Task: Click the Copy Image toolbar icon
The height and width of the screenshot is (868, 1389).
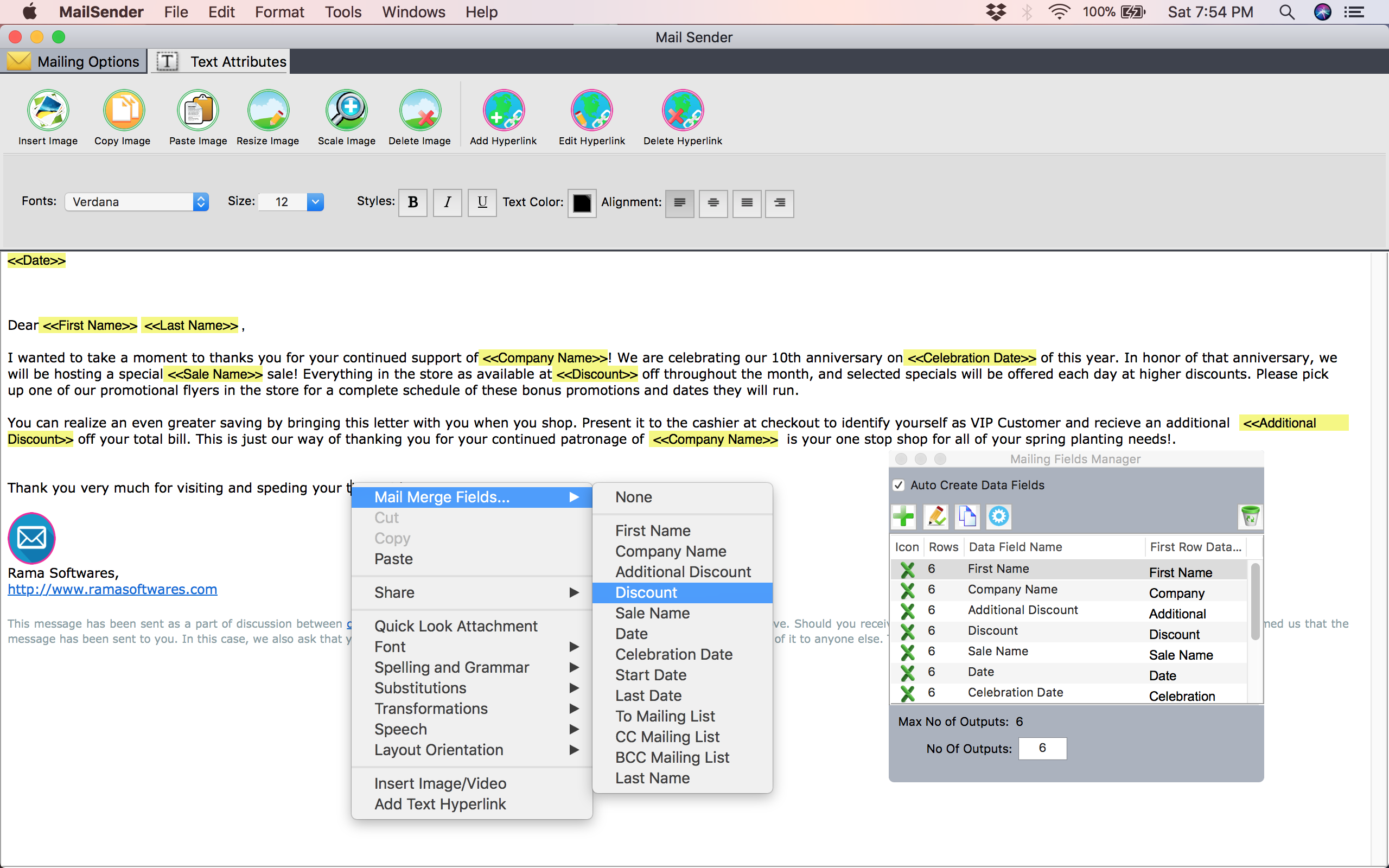Action: pyautogui.click(x=123, y=110)
